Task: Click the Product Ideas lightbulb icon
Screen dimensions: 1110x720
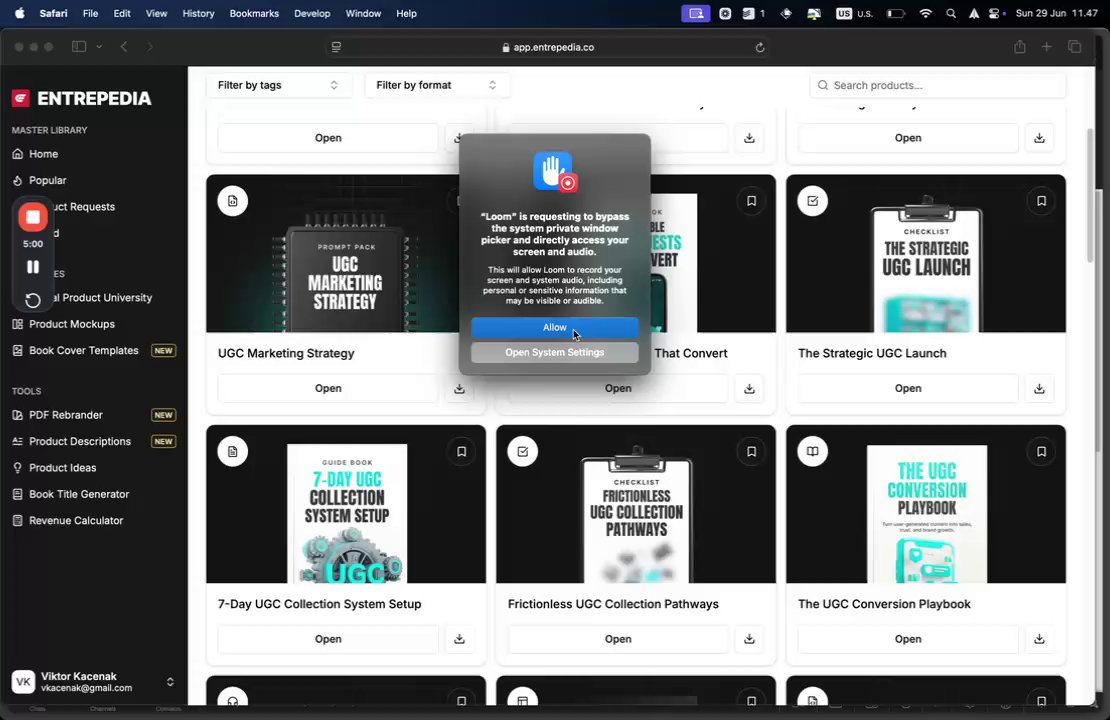Action: [18, 467]
